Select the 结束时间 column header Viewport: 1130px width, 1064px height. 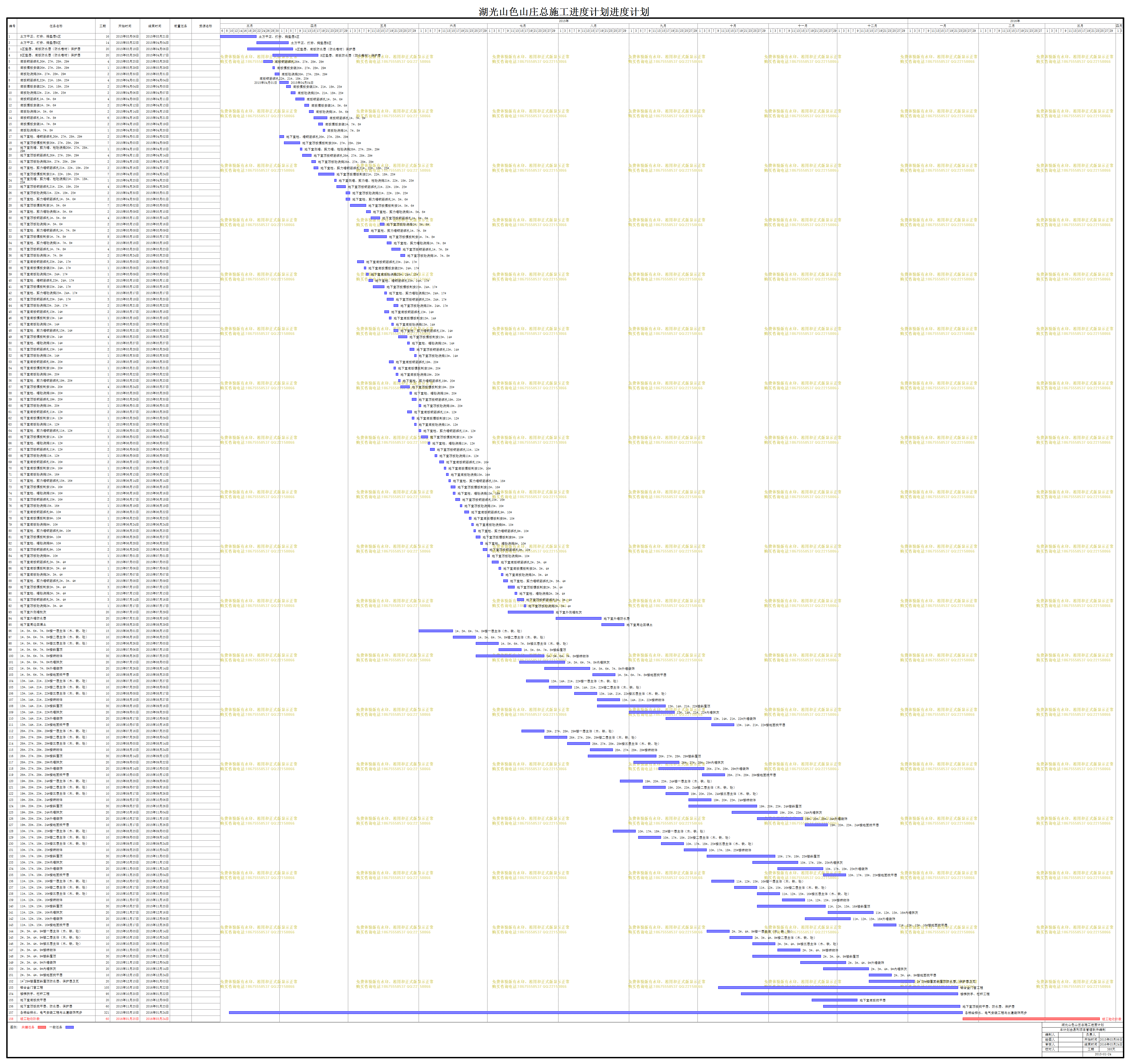coord(155,26)
